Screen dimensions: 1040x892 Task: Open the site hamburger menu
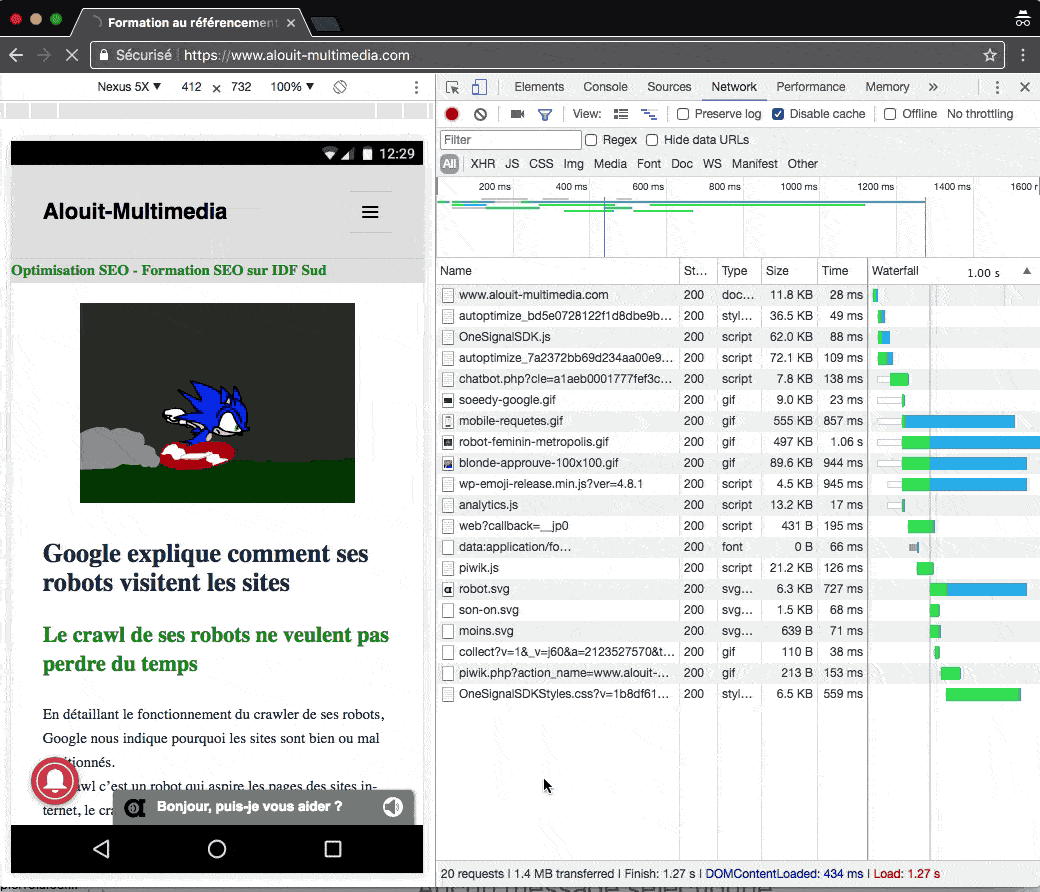pos(370,212)
